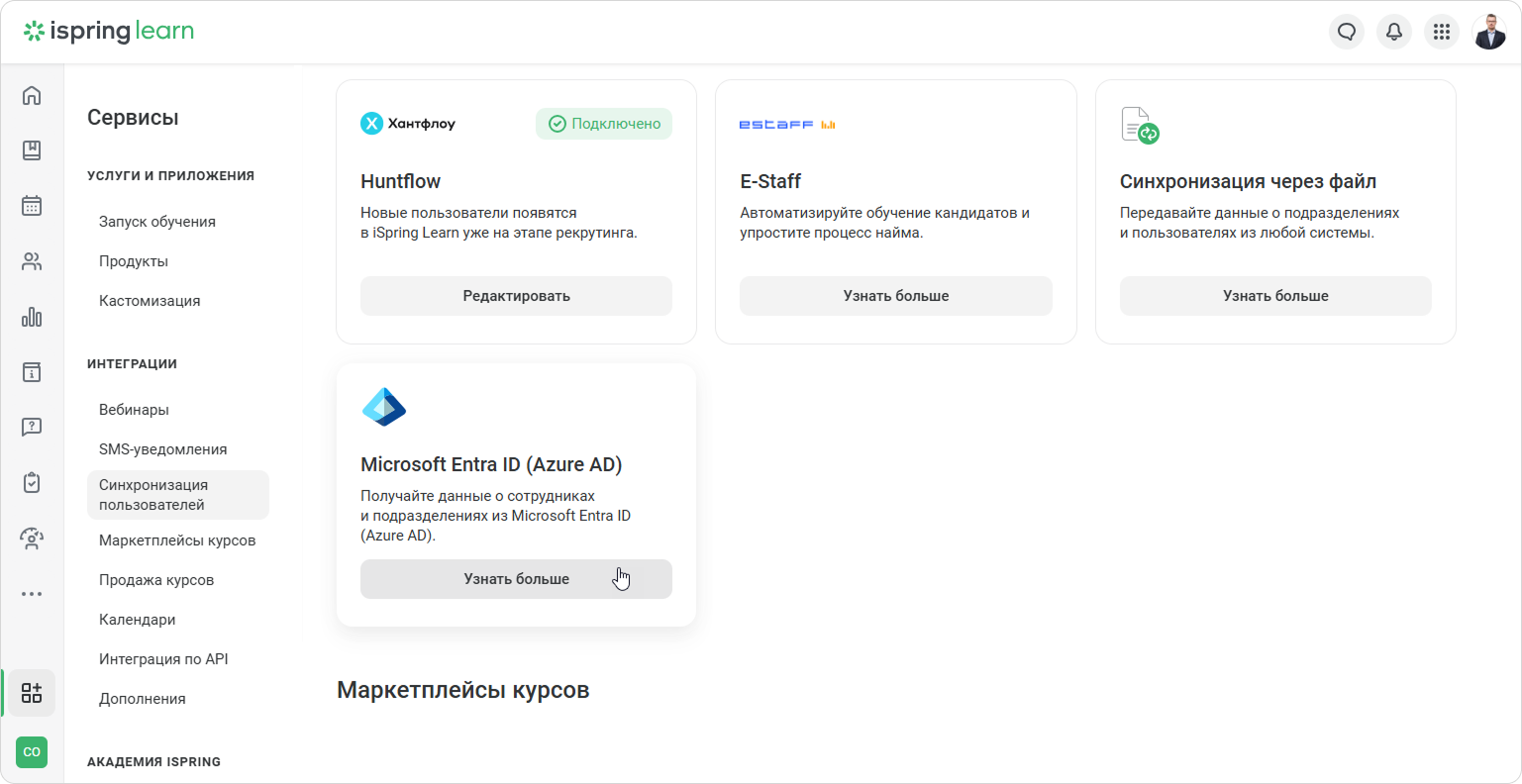Click the Синхронизация через файл title
1522x784 pixels.
(x=1248, y=181)
